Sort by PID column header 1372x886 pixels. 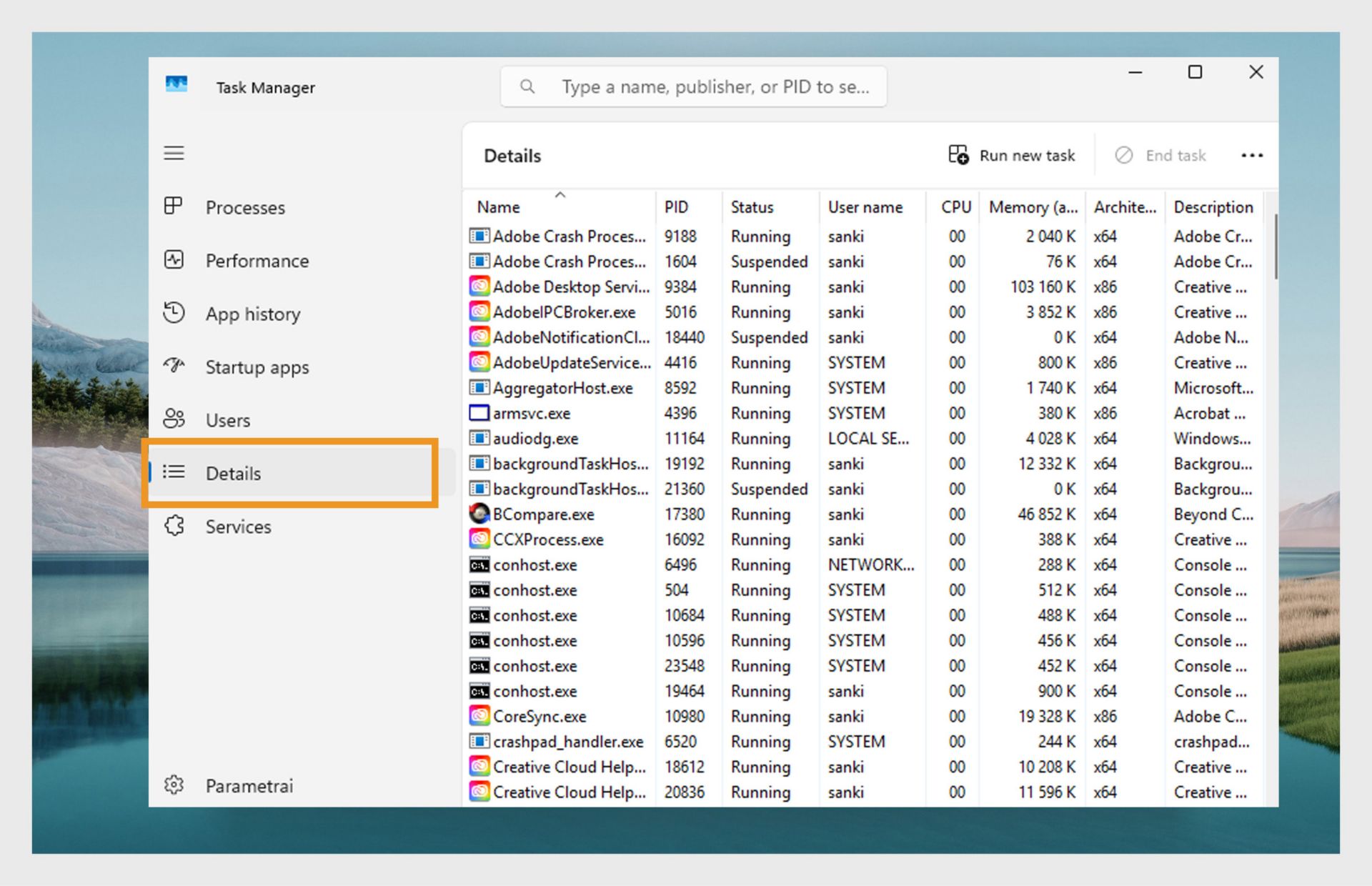point(676,207)
